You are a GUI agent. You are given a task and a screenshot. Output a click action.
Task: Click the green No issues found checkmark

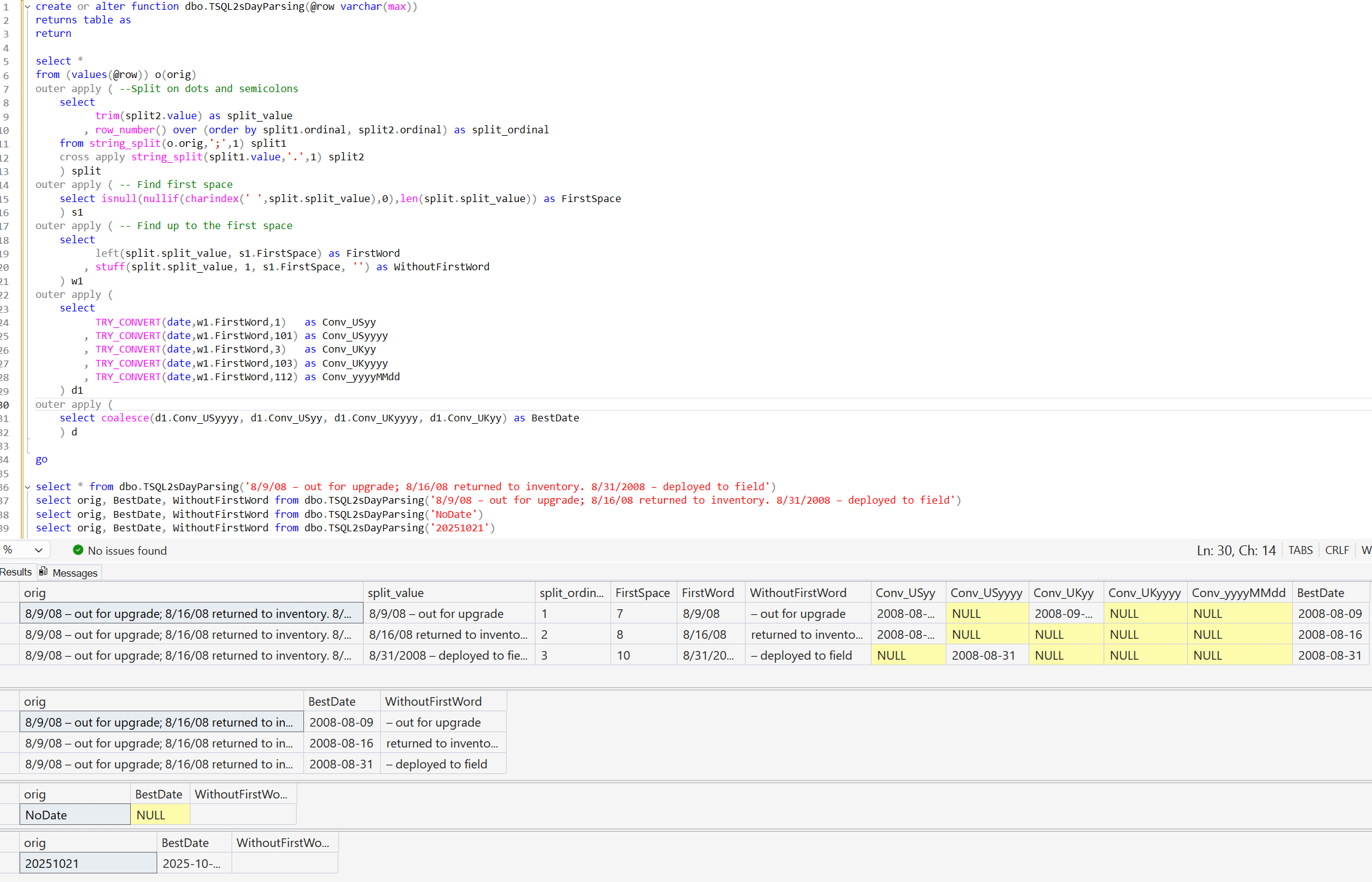tap(78, 550)
